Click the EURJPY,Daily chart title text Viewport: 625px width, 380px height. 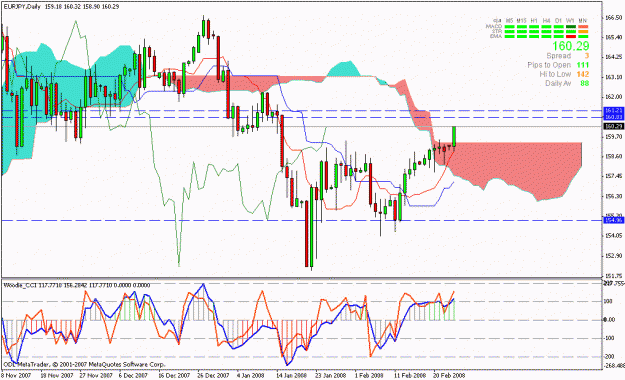pos(22,6)
